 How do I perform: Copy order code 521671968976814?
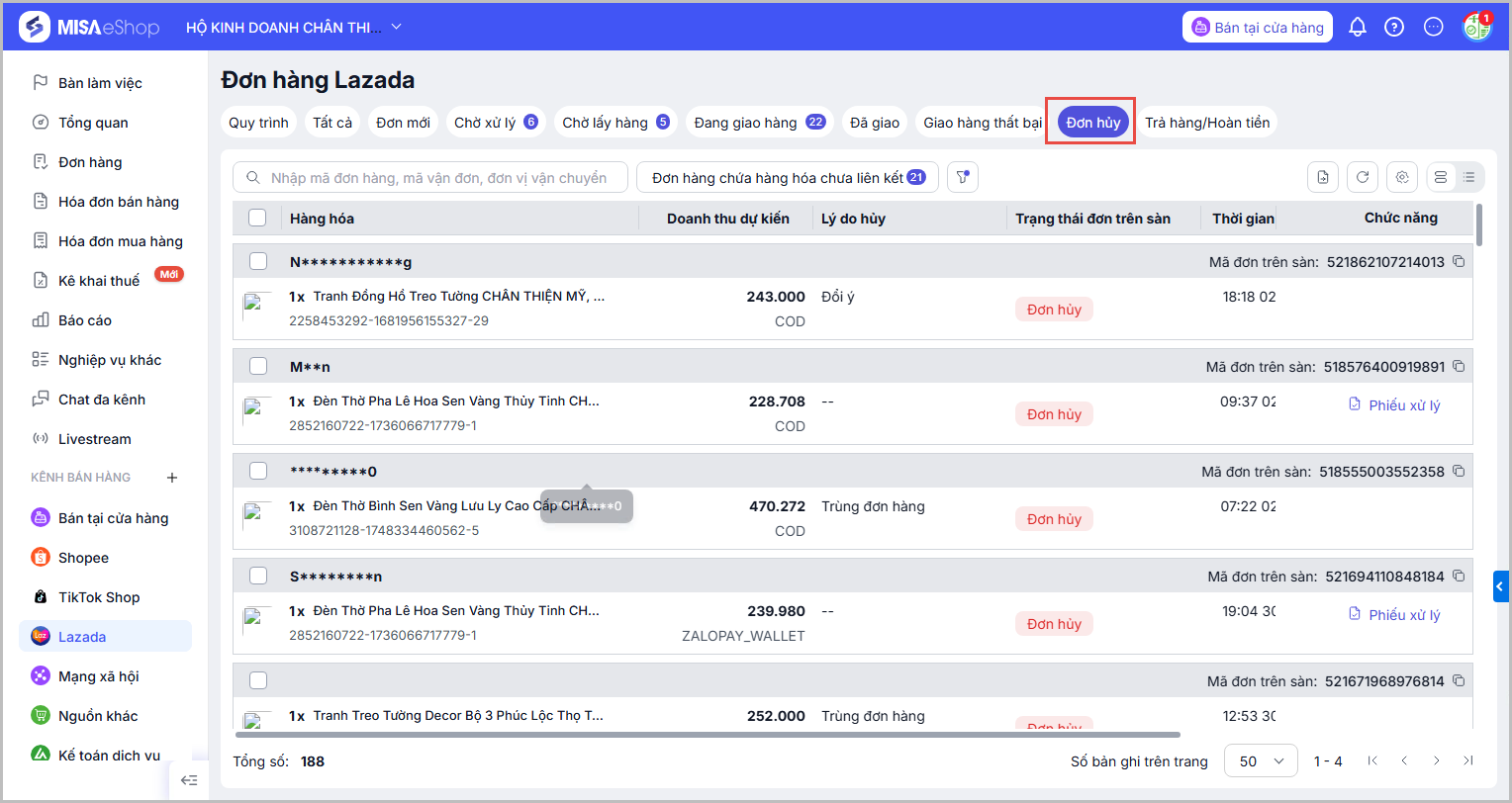(1458, 681)
